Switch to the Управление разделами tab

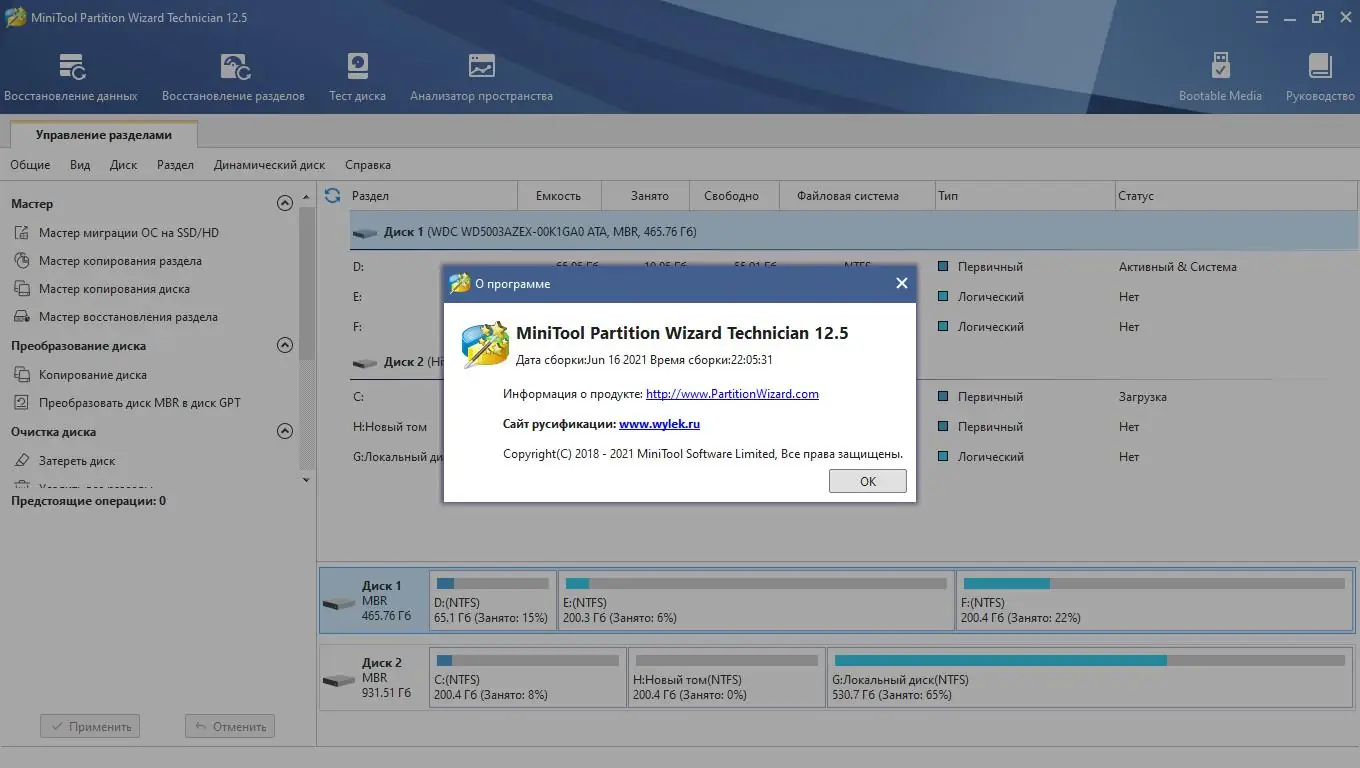pos(102,132)
